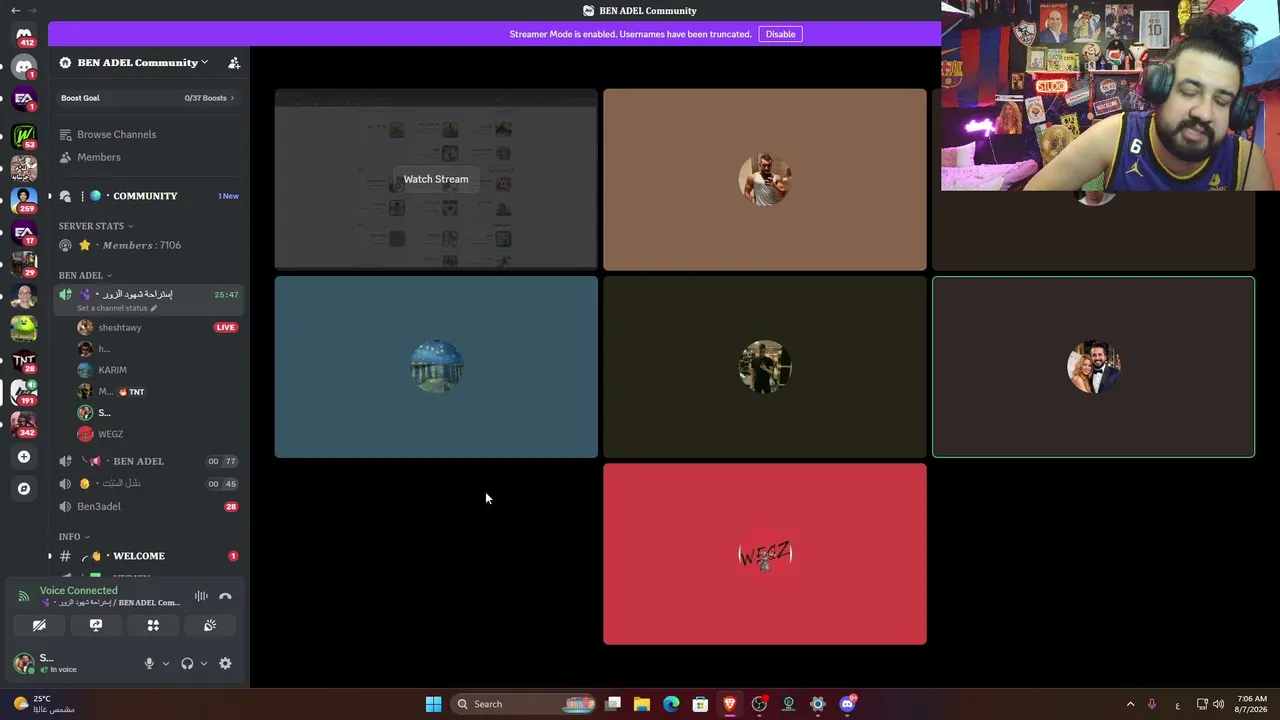Go back with the navigation arrow

click(15, 10)
